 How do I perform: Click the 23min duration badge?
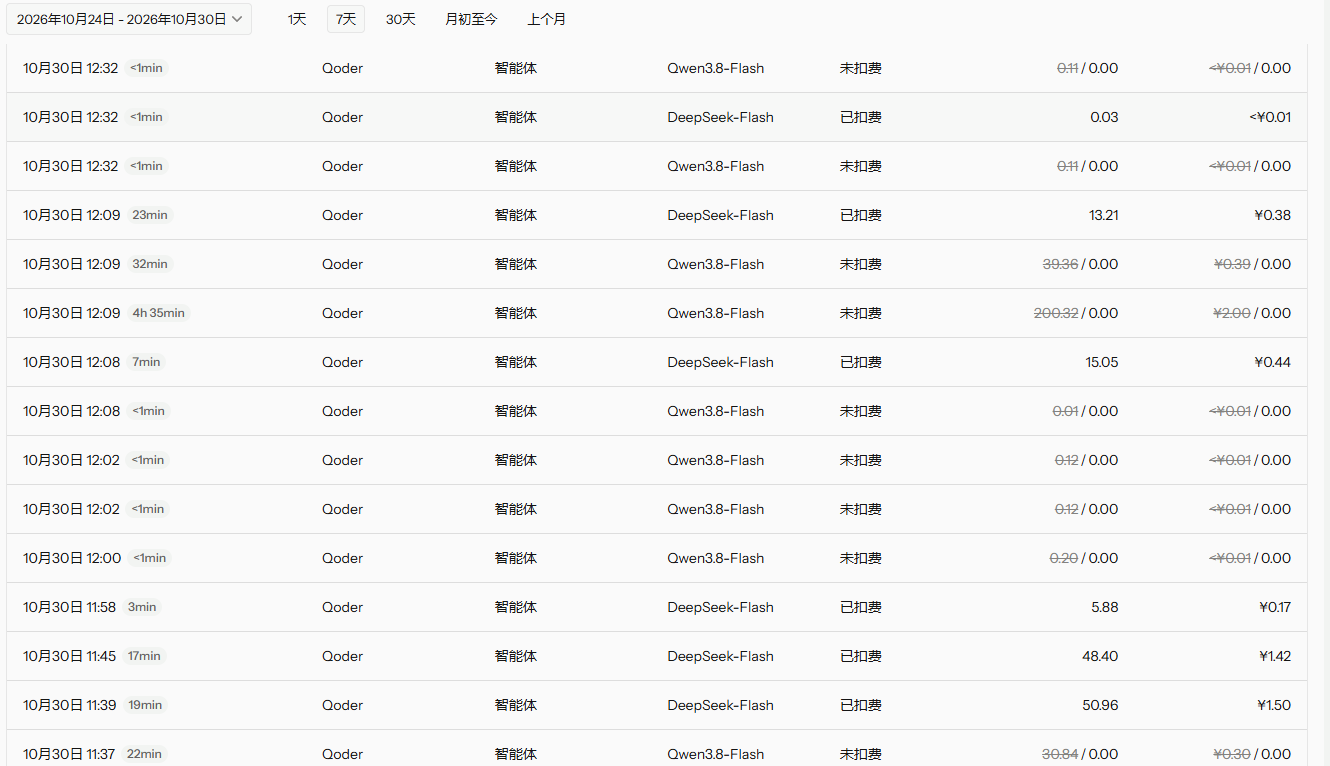tap(149, 215)
